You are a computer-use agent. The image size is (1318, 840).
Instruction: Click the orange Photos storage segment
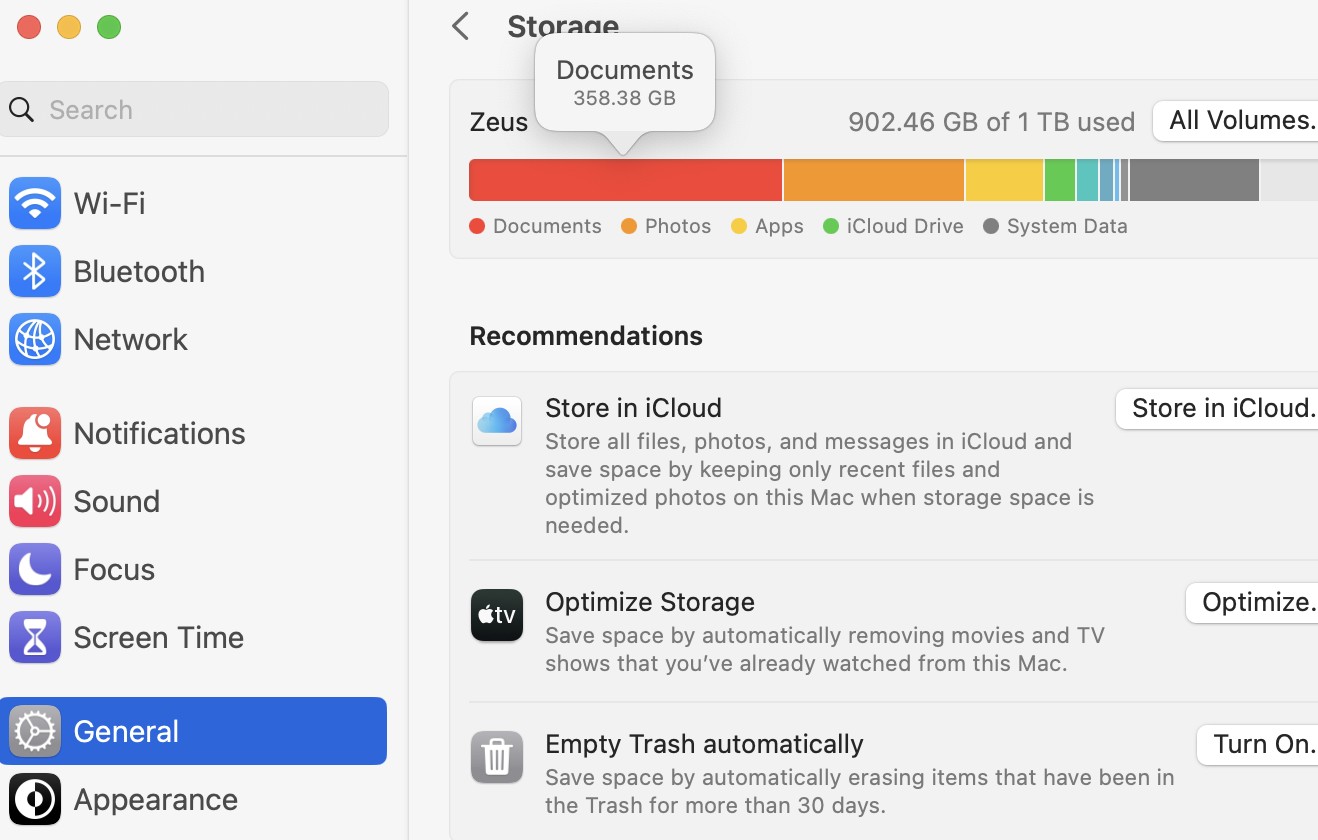[x=873, y=180]
